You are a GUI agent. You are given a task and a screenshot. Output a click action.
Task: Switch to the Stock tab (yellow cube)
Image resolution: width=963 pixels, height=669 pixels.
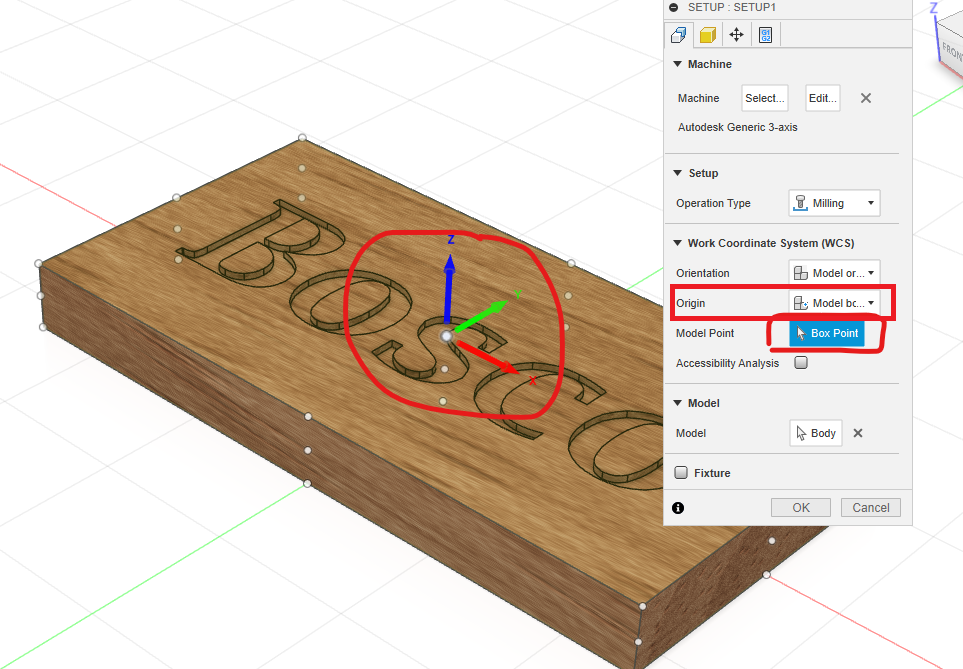[x=707, y=35]
